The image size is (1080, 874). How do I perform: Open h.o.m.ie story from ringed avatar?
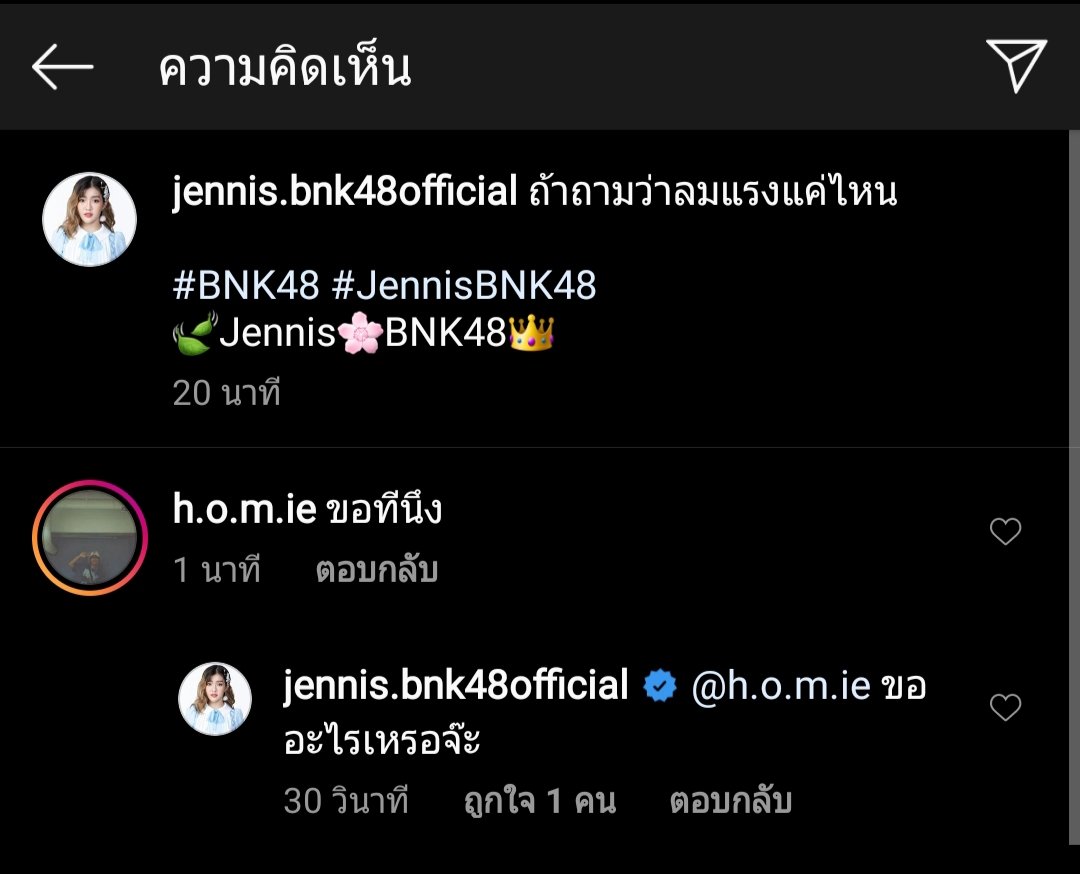coord(90,538)
